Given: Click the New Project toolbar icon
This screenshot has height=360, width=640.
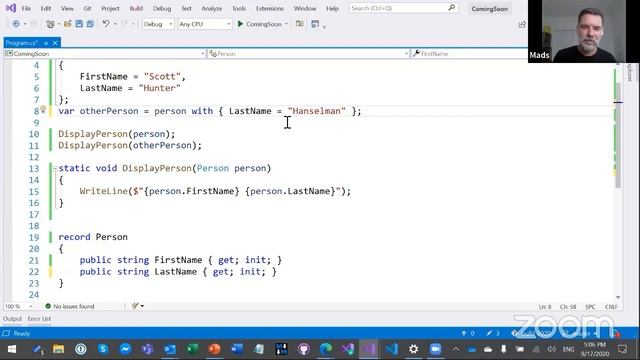Looking at the screenshot, I should (x=50, y=24).
